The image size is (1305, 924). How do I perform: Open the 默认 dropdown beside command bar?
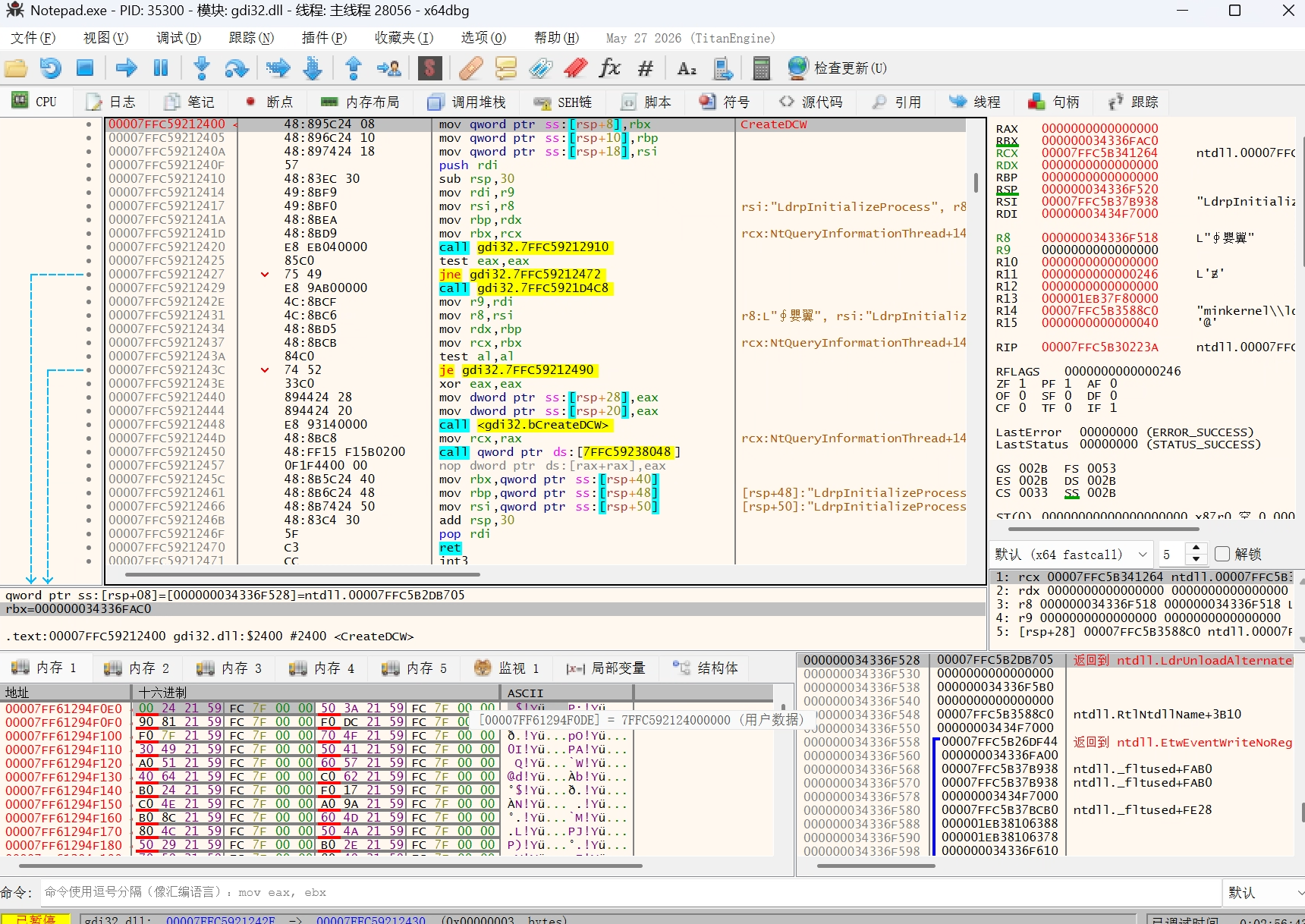pos(1264,892)
